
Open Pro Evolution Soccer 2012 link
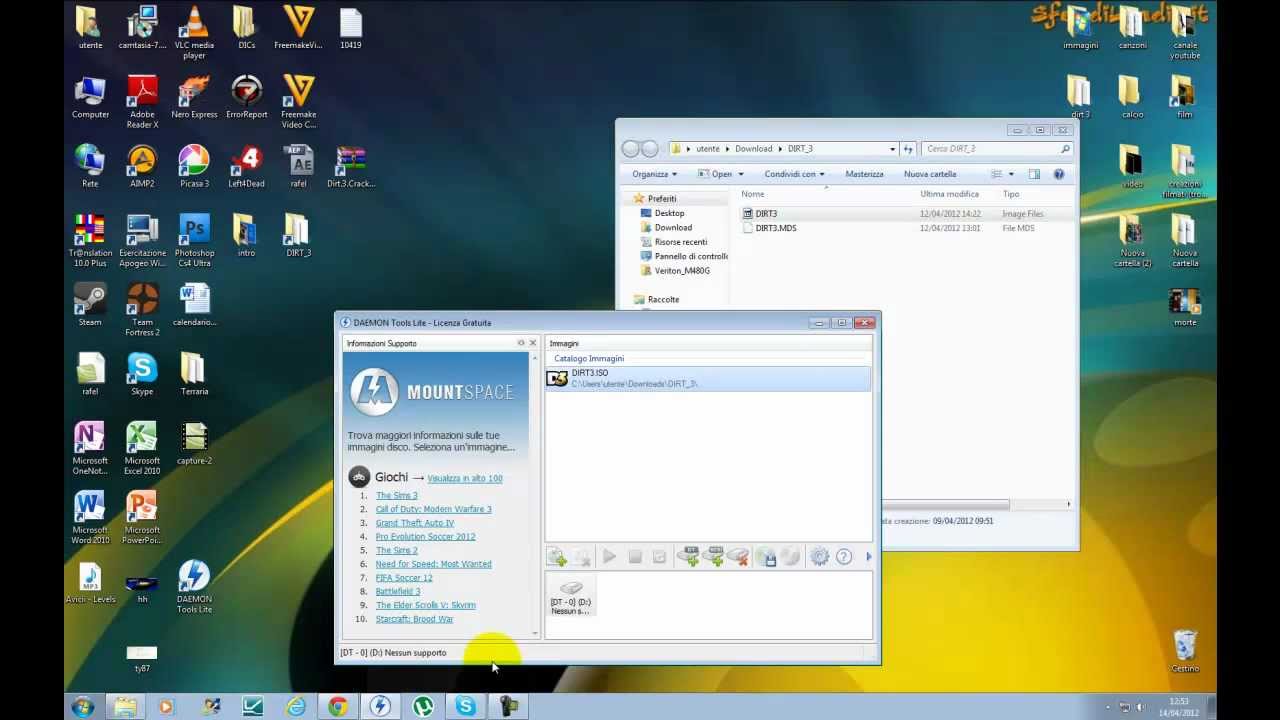coord(425,537)
